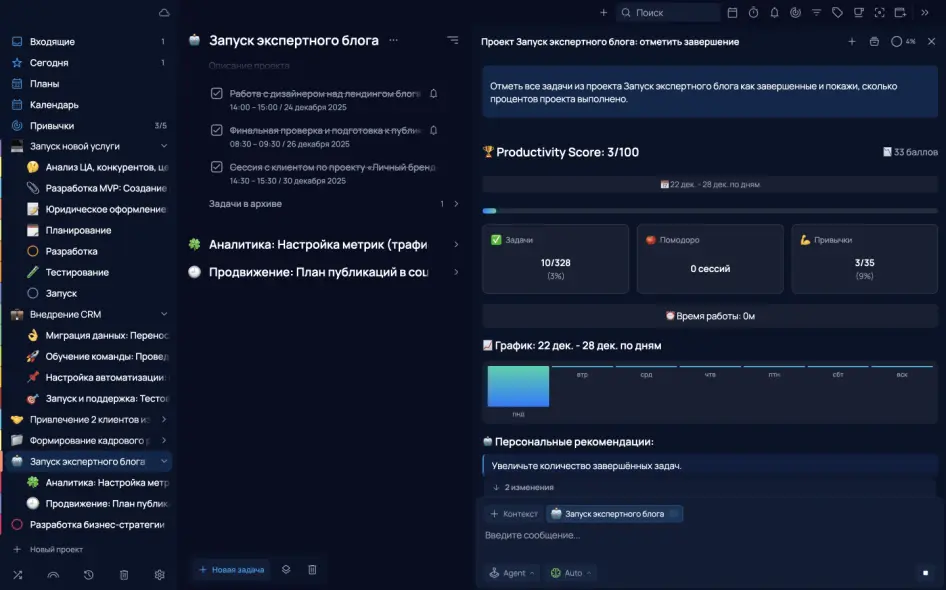Open settings gear in sidebar footer
Screen dimensions: 946x590
(x=159, y=575)
